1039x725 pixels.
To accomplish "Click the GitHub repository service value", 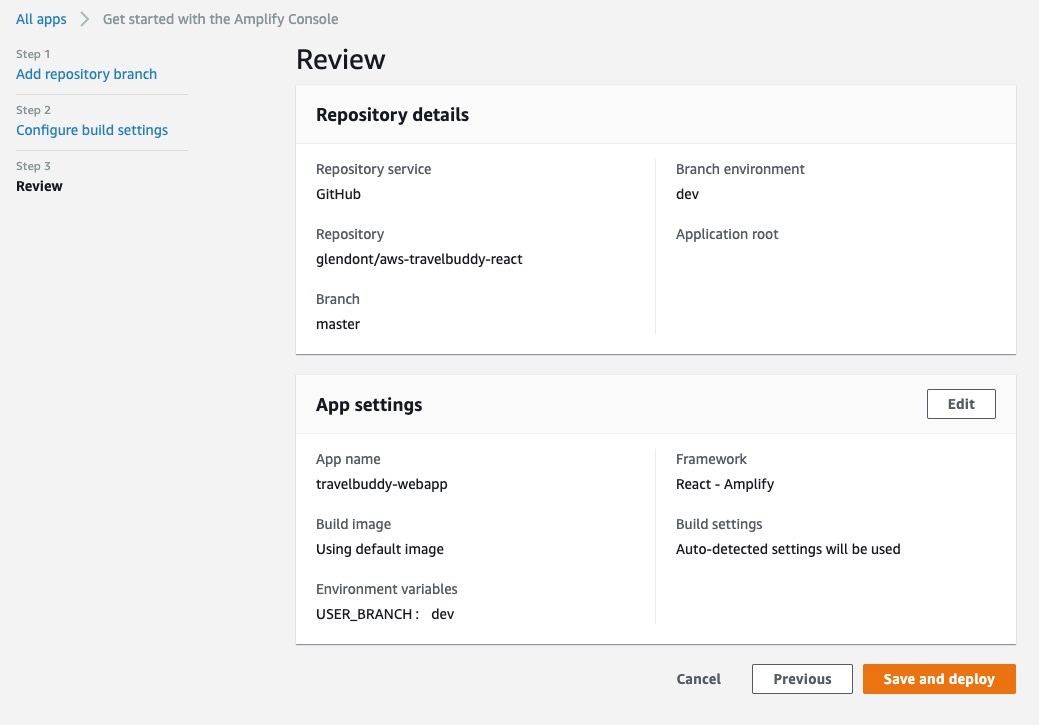I will [x=338, y=194].
